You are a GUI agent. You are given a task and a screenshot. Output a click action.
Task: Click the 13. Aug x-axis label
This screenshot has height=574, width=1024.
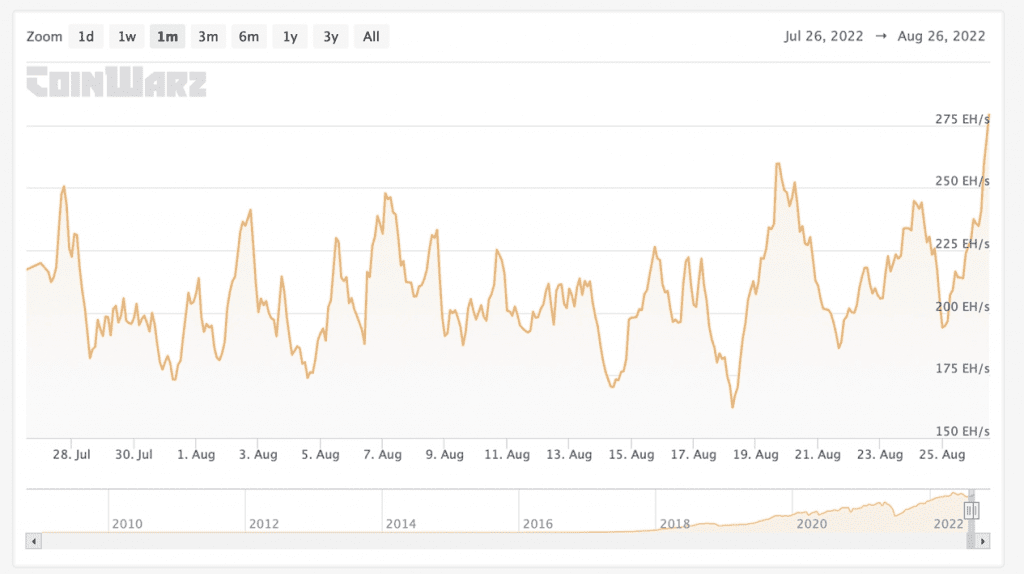click(x=569, y=454)
